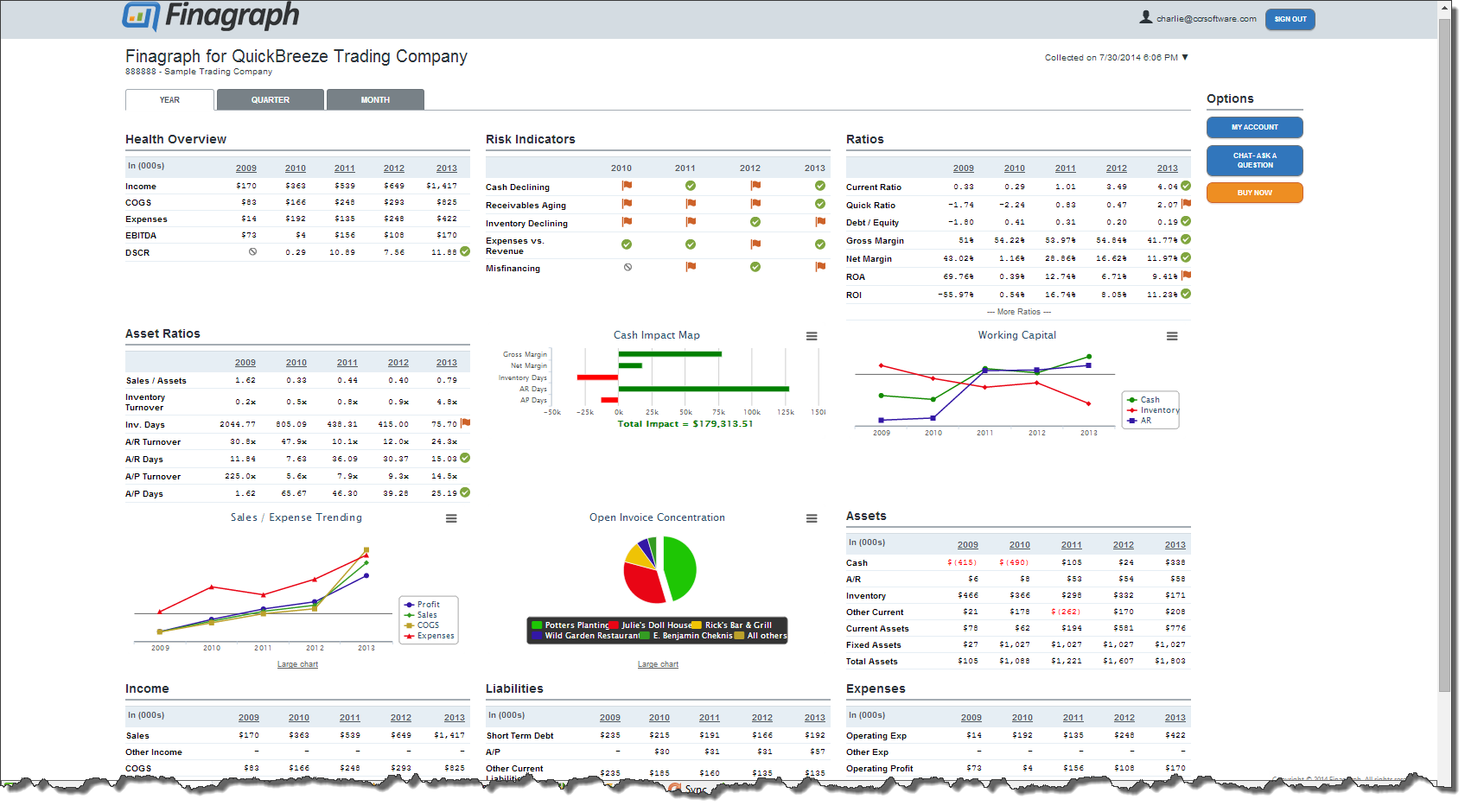1465x812 pixels.
Task: Click the Misfinancing 2011 flag icon
Action: 691,267
